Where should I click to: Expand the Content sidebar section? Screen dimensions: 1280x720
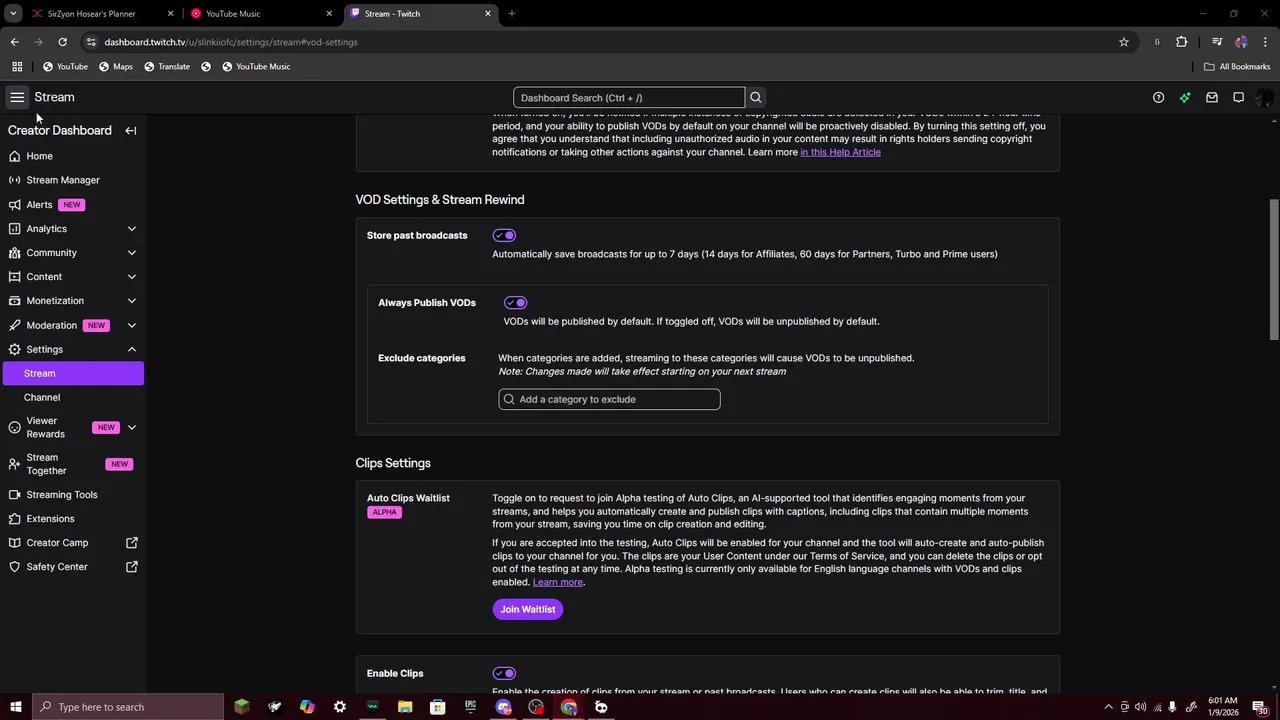point(132,277)
